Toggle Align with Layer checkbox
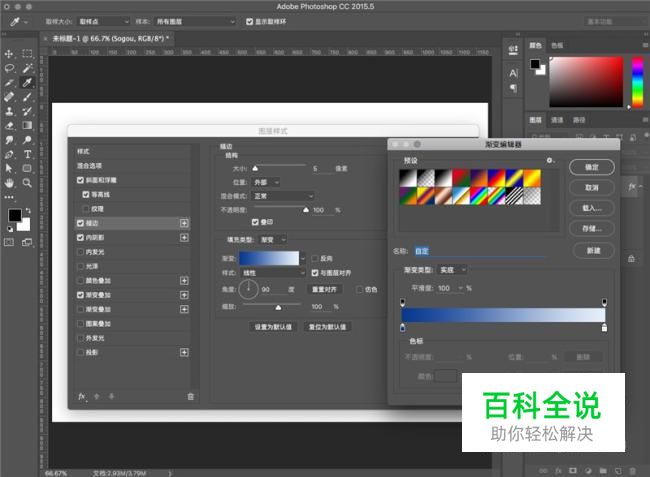Viewport: 650px width, 477px height. coord(315,273)
